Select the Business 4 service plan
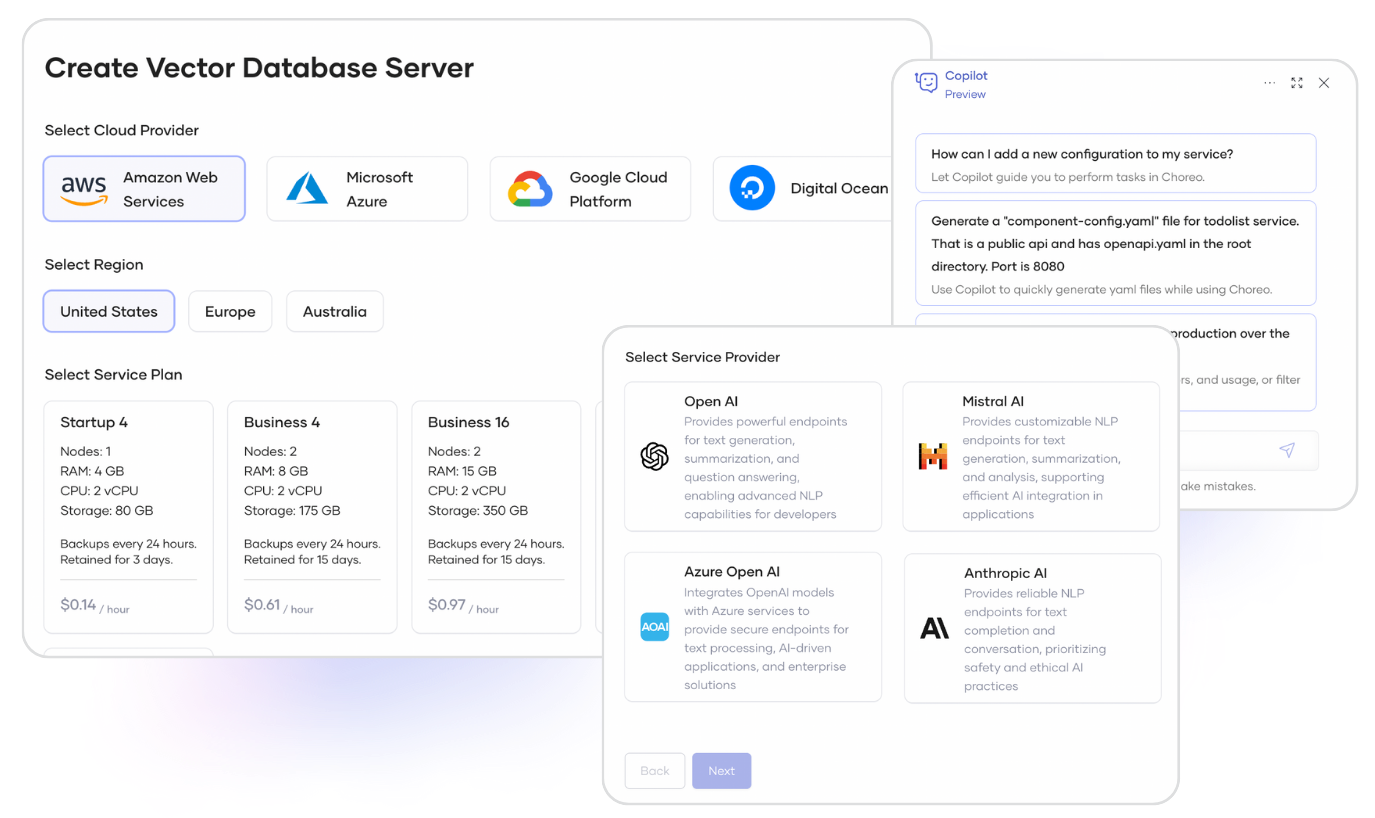Image resolution: width=1375 pixels, height=818 pixels. [x=312, y=517]
